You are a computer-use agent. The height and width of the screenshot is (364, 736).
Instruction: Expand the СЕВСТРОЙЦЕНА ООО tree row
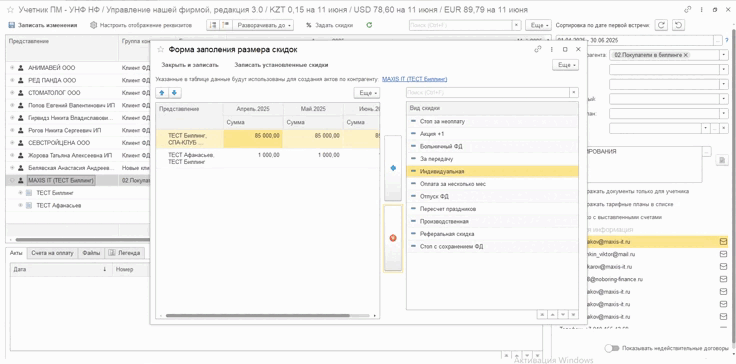point(12,143)
